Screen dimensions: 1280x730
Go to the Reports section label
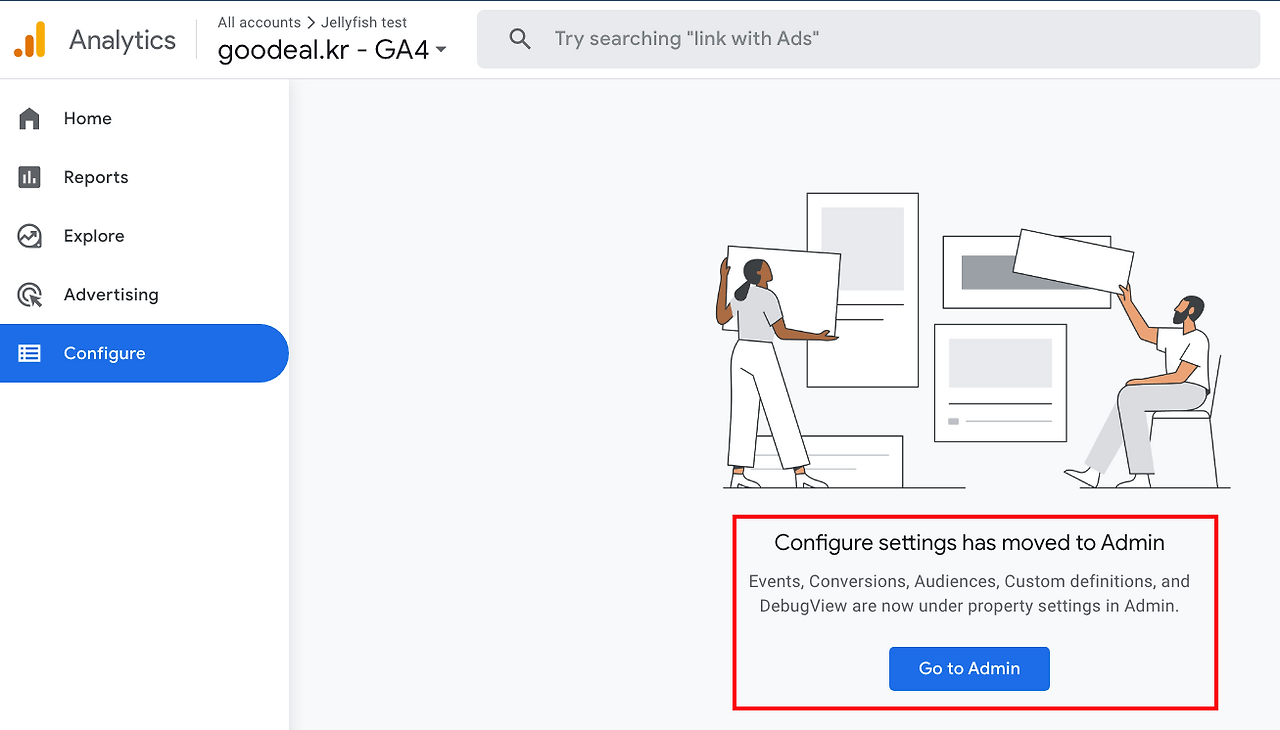pos(96,177)
